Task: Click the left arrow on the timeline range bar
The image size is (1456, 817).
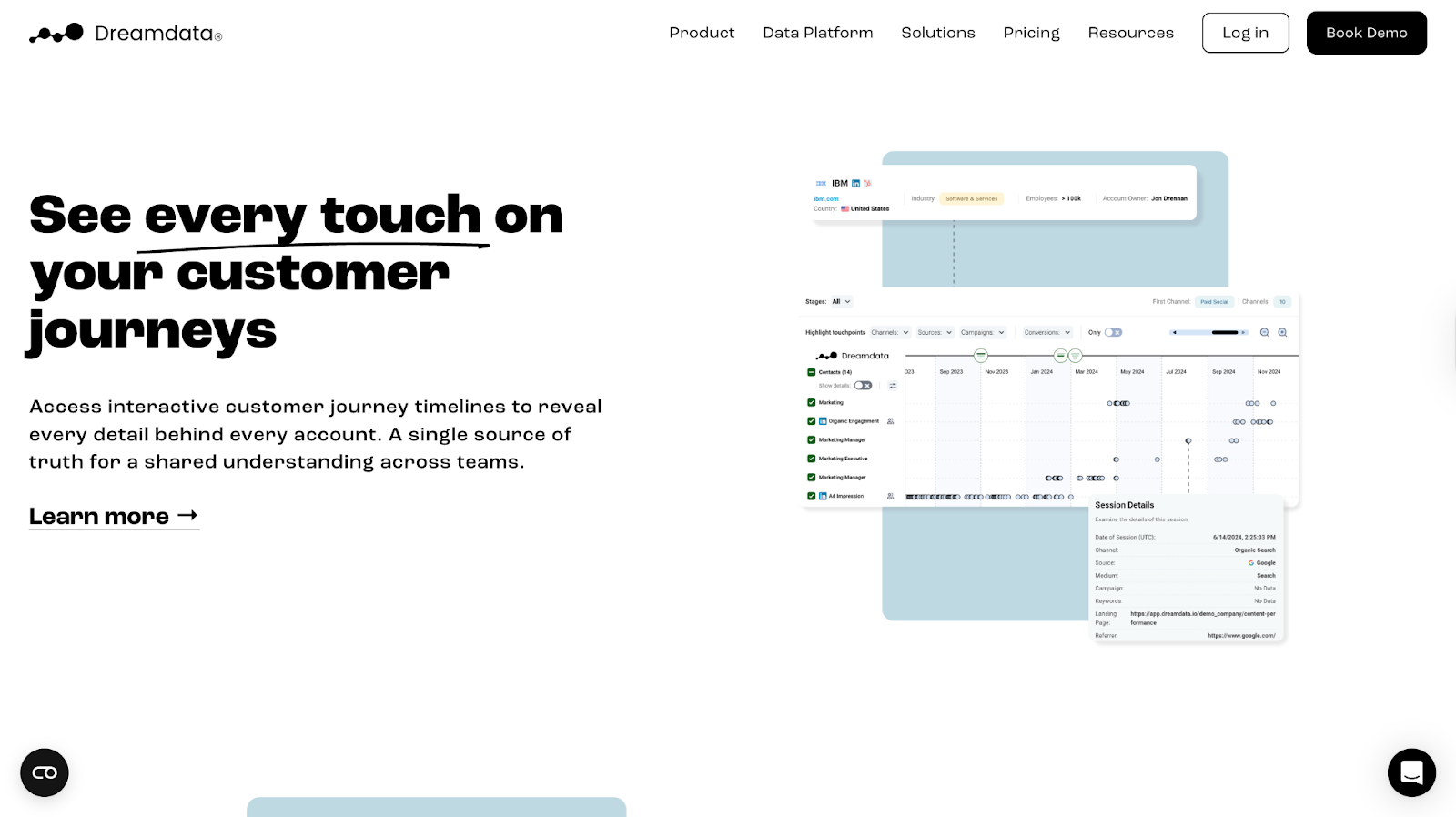Action: coord(1175,332)
